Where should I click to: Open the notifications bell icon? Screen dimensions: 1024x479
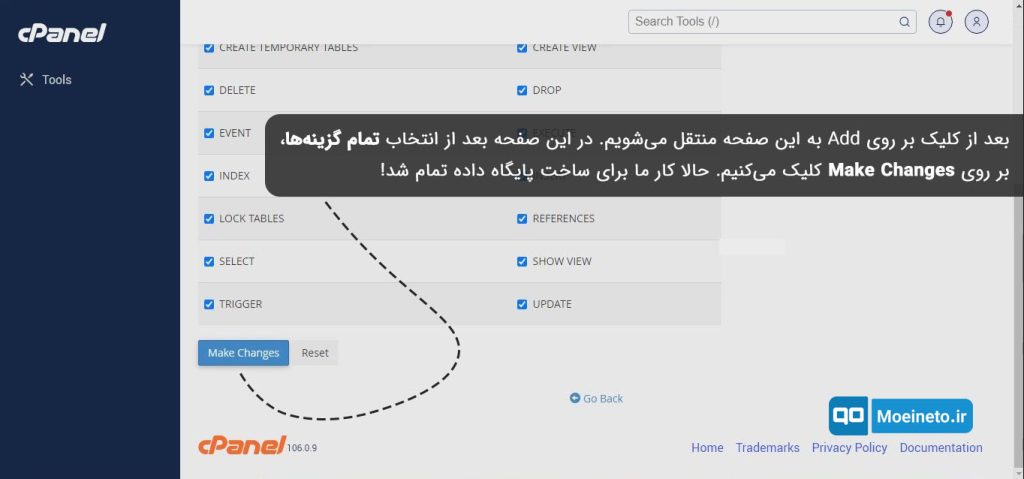[940, 22]
